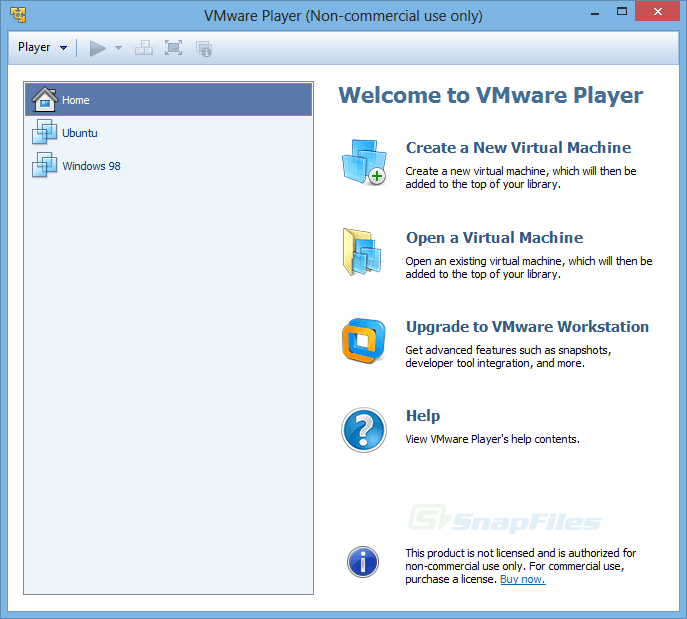687x619 pixels.
Task: Click the Help heading link
Action: click(423, 415)
